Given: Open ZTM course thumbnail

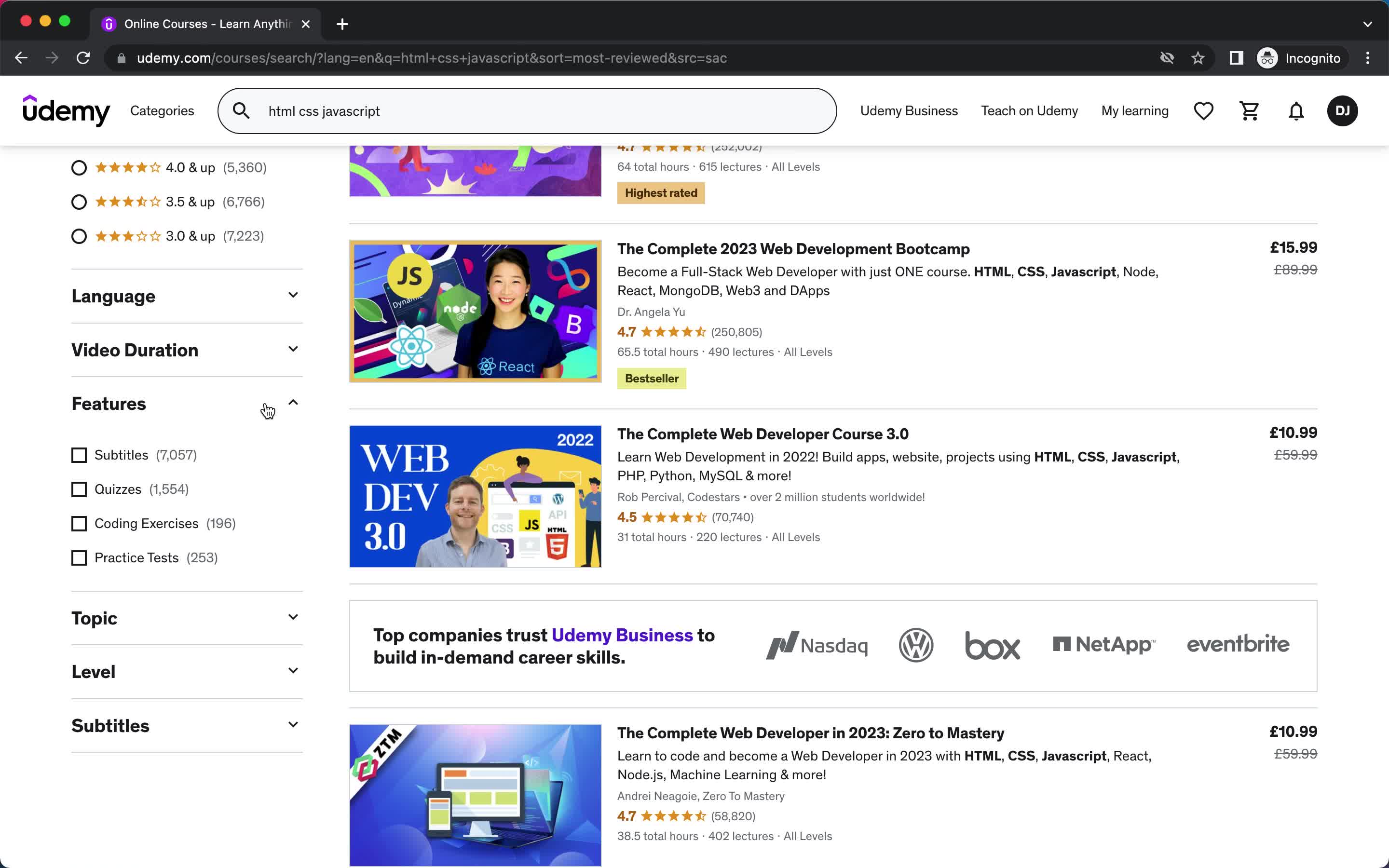Looking at the screenshot, I should point(475,795).
